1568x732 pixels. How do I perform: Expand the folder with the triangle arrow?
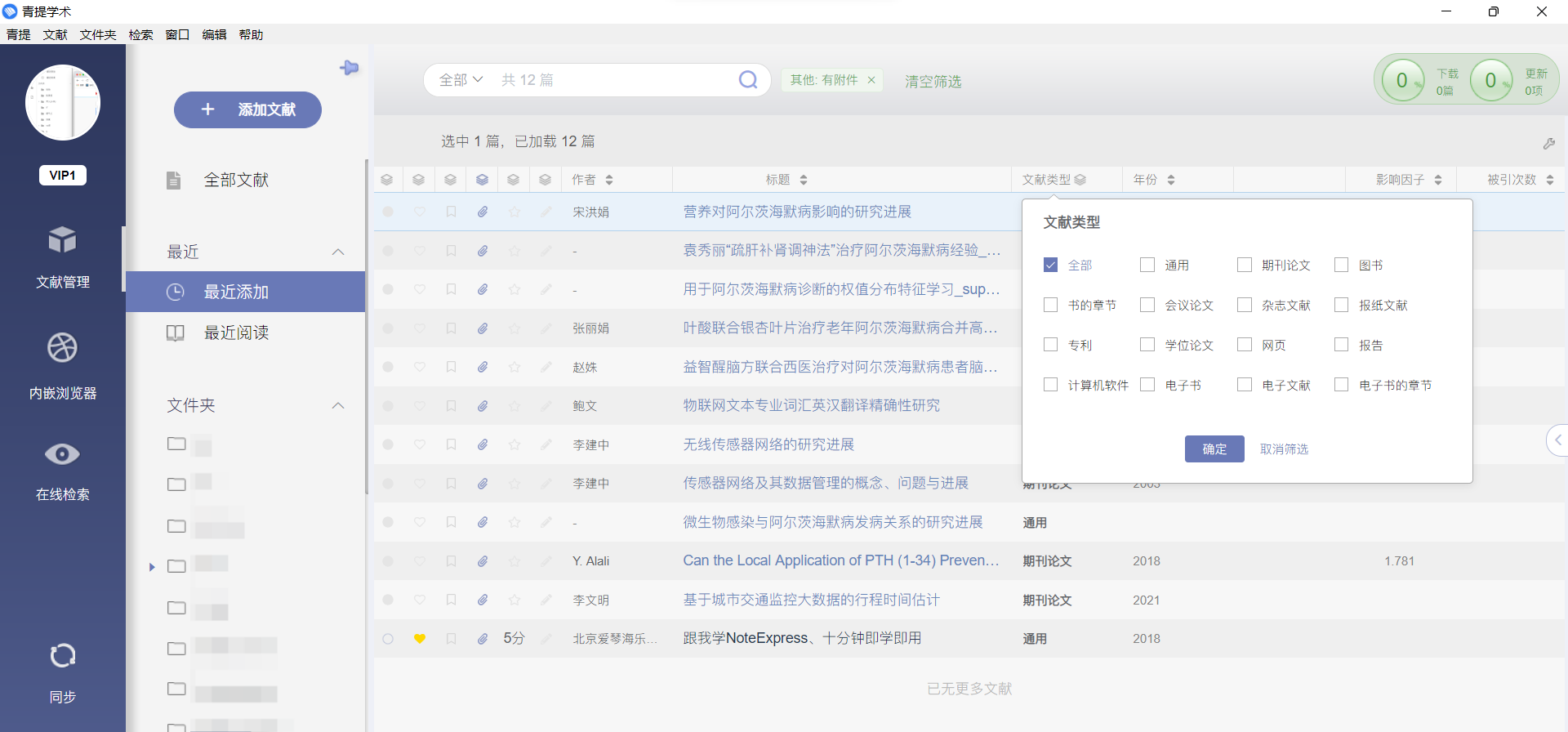[x=152, y=566]
